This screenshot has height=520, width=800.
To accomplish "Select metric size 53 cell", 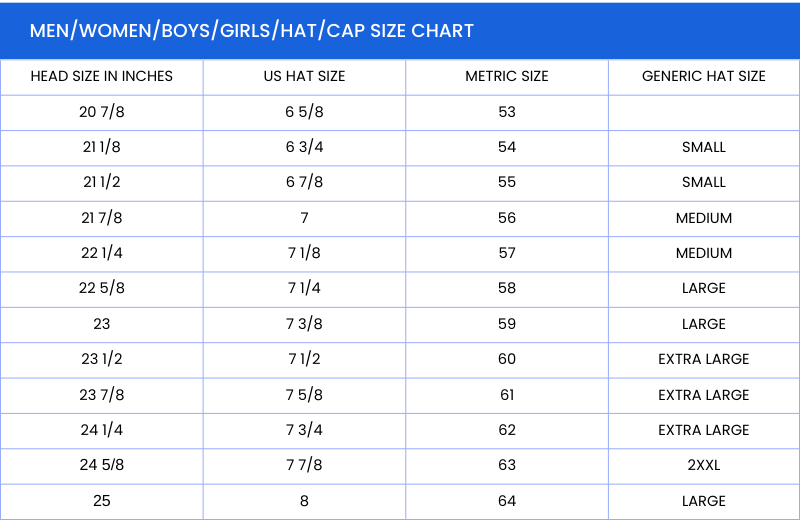I will point(507,111).
